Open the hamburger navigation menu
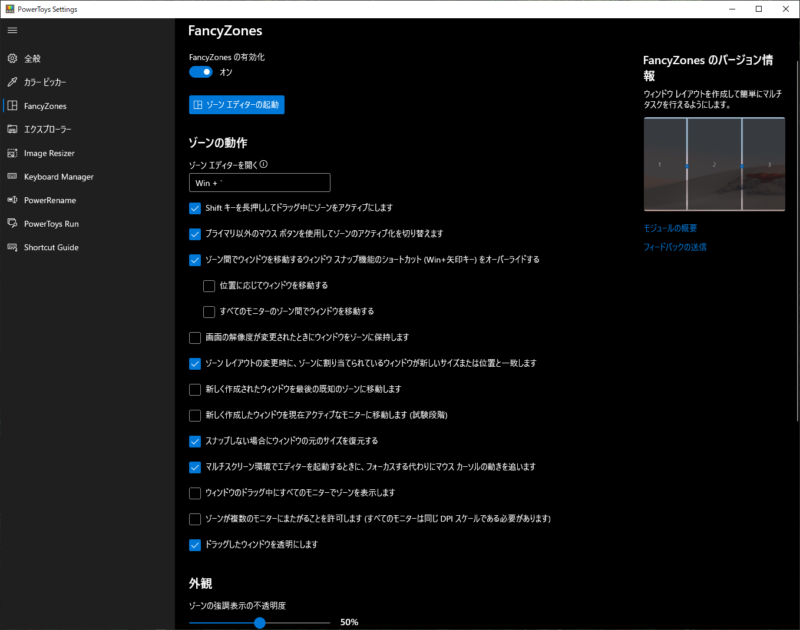This screenshot has height=630, width=800. click(x=12, y=31)
